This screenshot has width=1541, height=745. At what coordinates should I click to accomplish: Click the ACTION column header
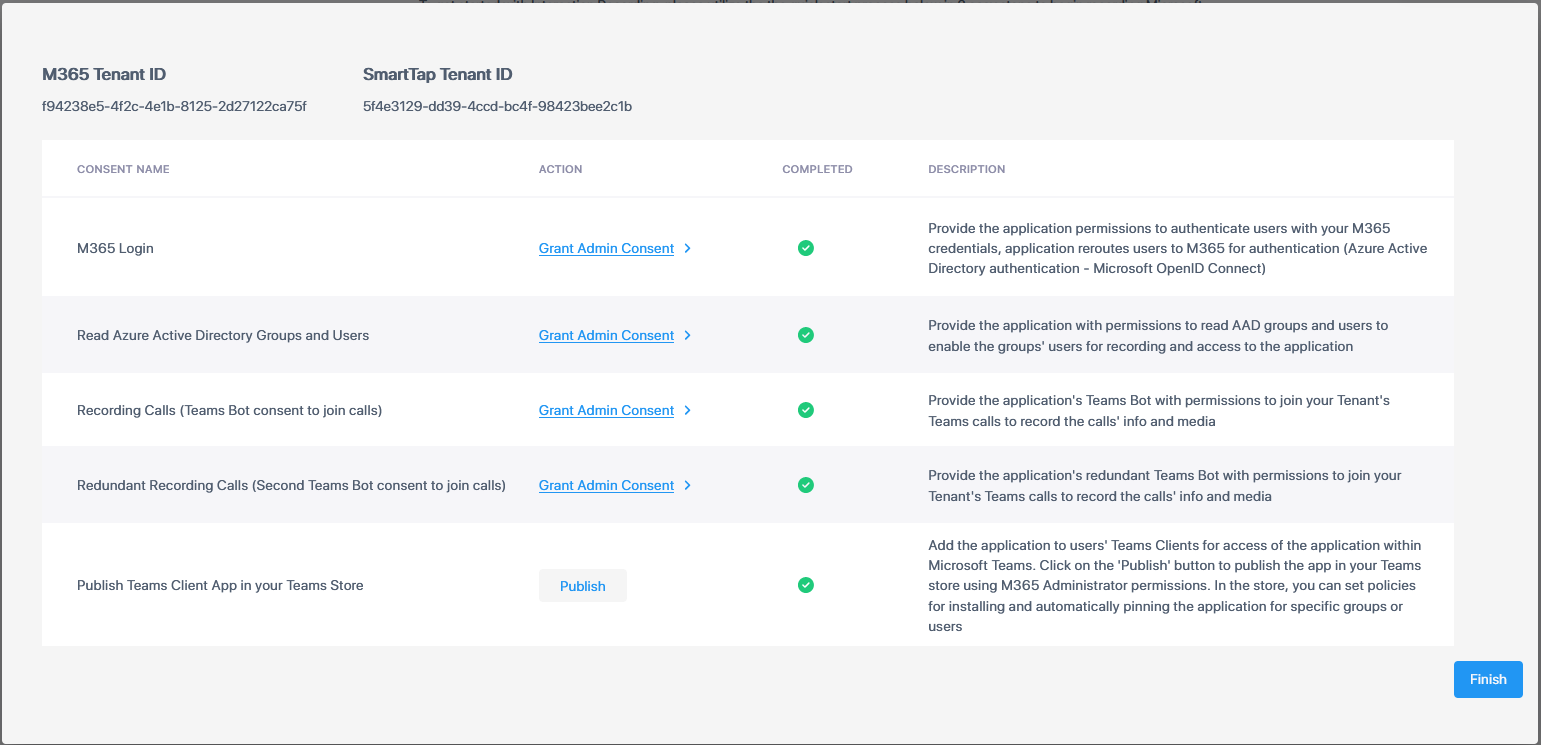(x=560, y=169)
